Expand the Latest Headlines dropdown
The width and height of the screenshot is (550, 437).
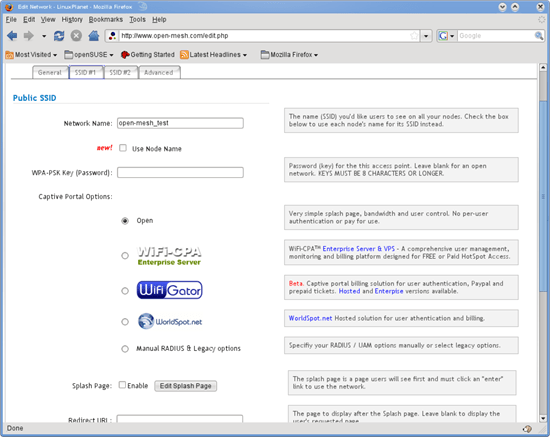click(244, 55)
